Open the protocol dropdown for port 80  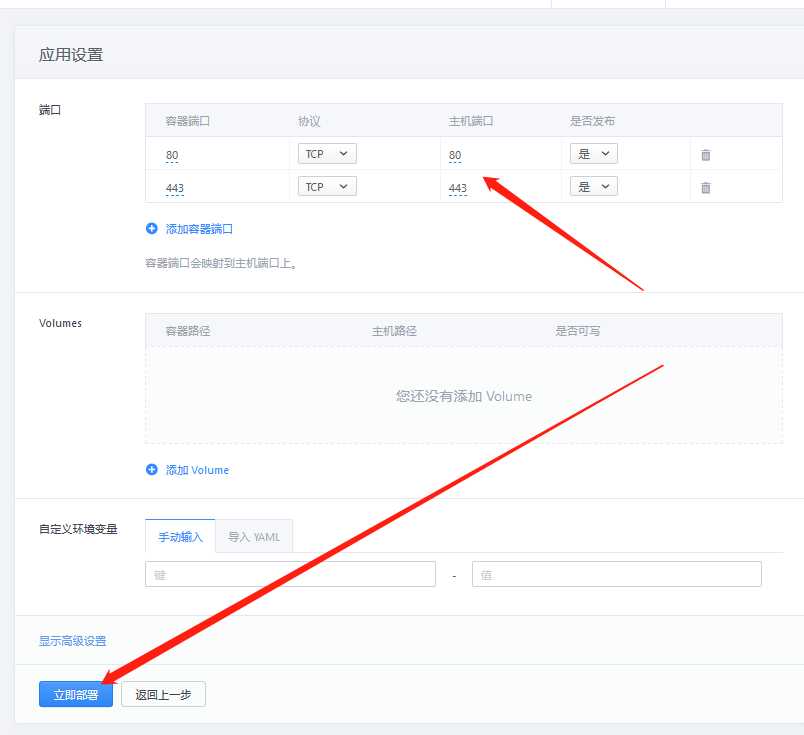tap(327, 154)
